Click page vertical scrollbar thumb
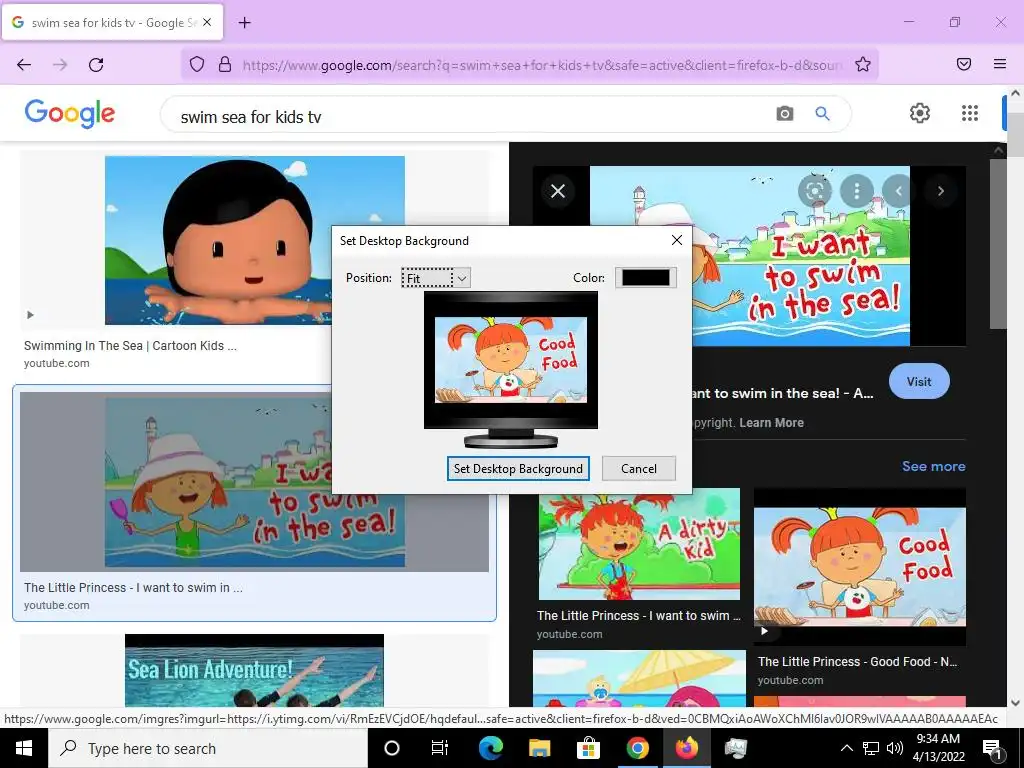 click(1016, 135)
